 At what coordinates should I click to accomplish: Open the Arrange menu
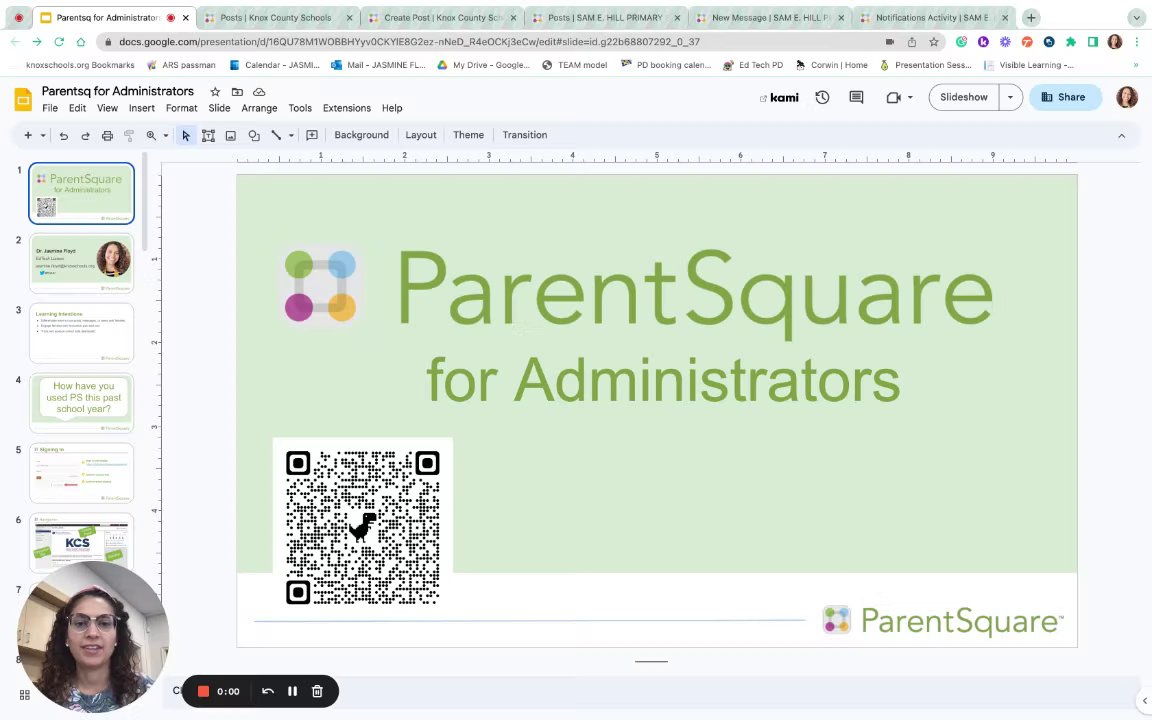coord(259,108)
